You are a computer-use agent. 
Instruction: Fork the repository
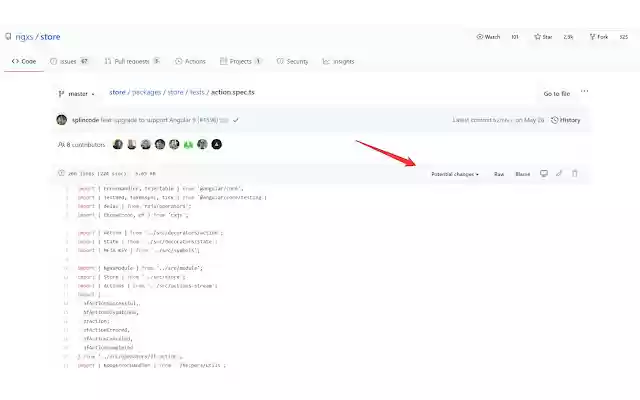tap(599, 37)
